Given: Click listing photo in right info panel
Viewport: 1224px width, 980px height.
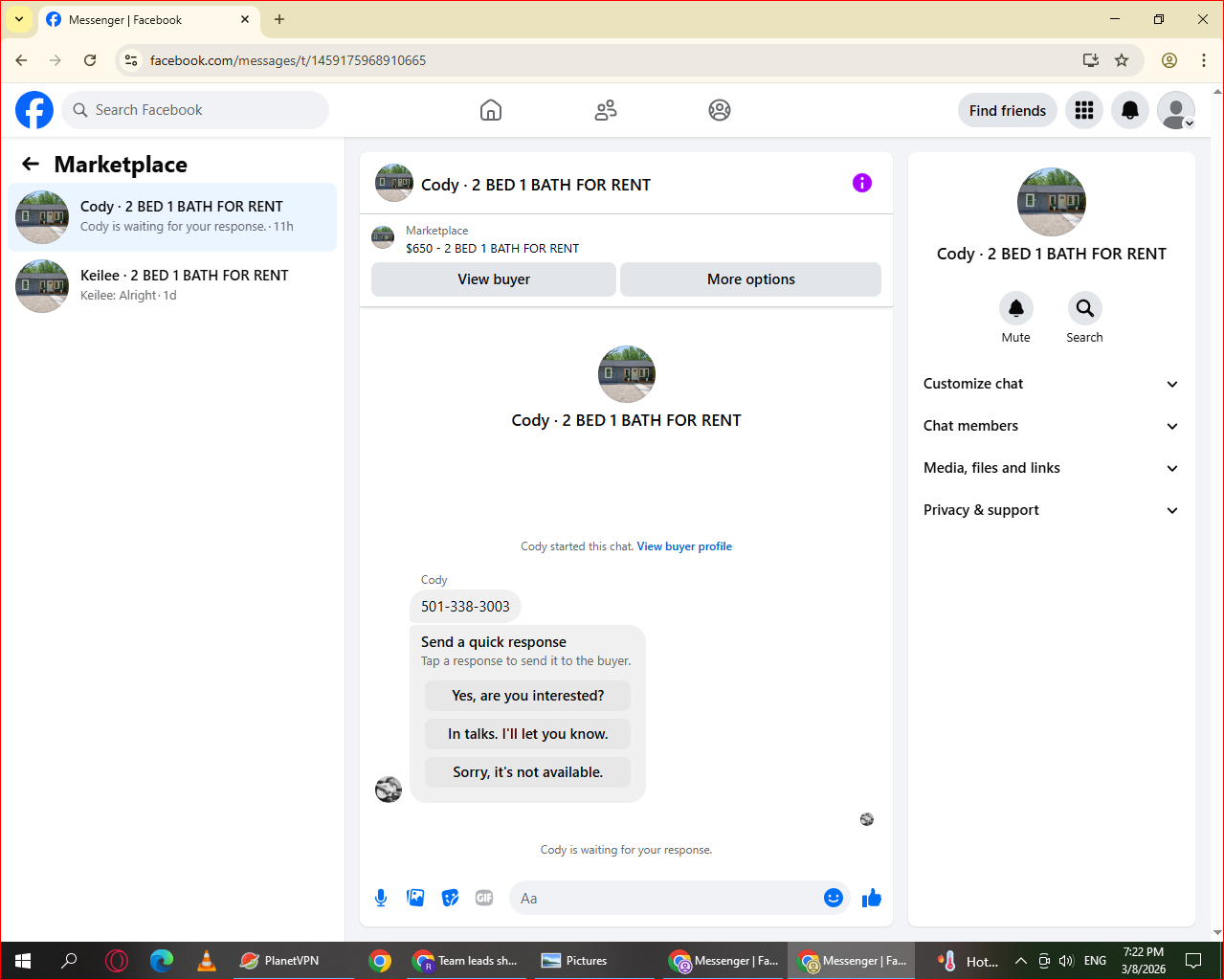Looking at the screenshot, I should 1052,202.
